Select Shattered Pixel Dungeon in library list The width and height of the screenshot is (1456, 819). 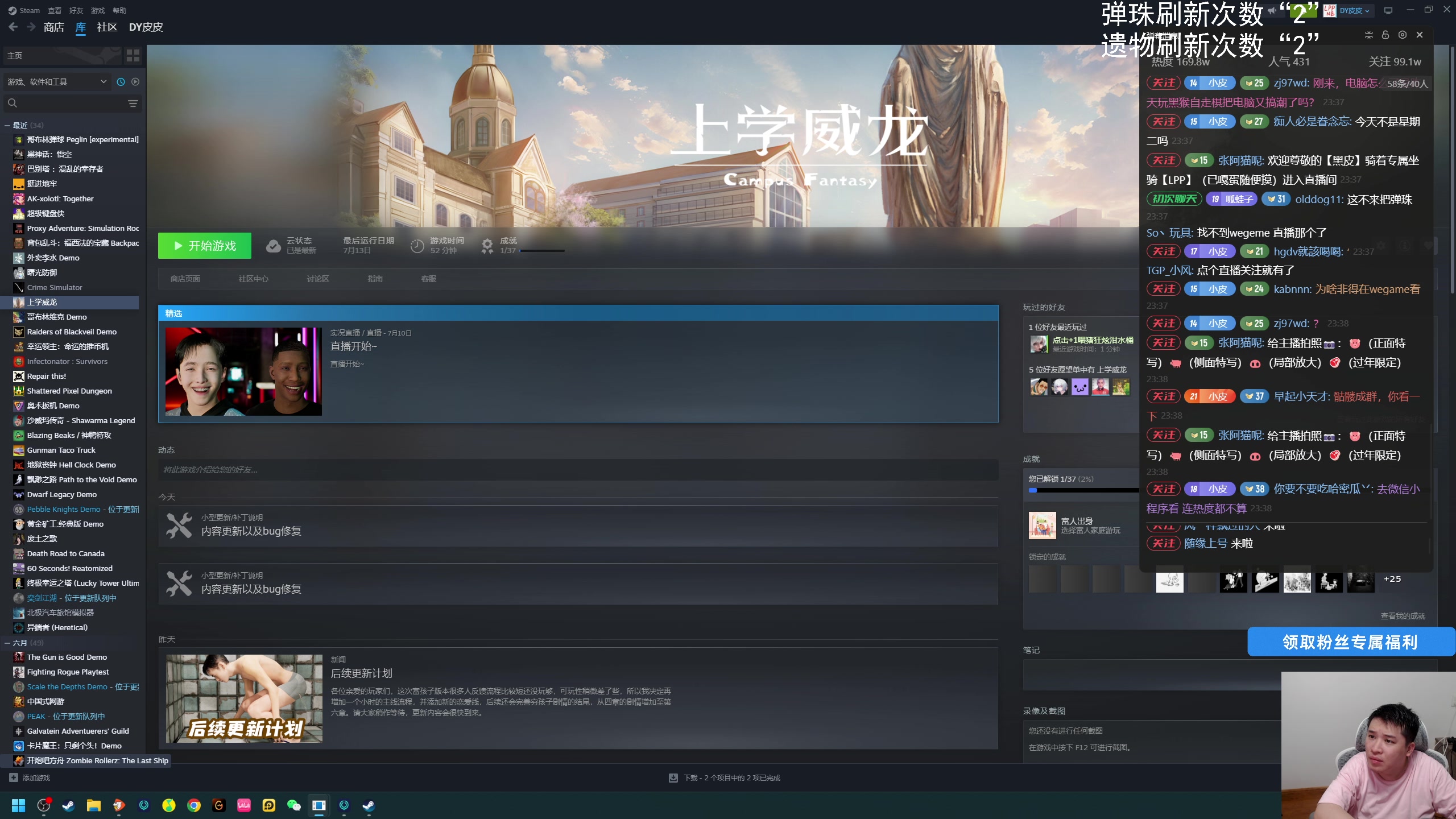point(76,391)
